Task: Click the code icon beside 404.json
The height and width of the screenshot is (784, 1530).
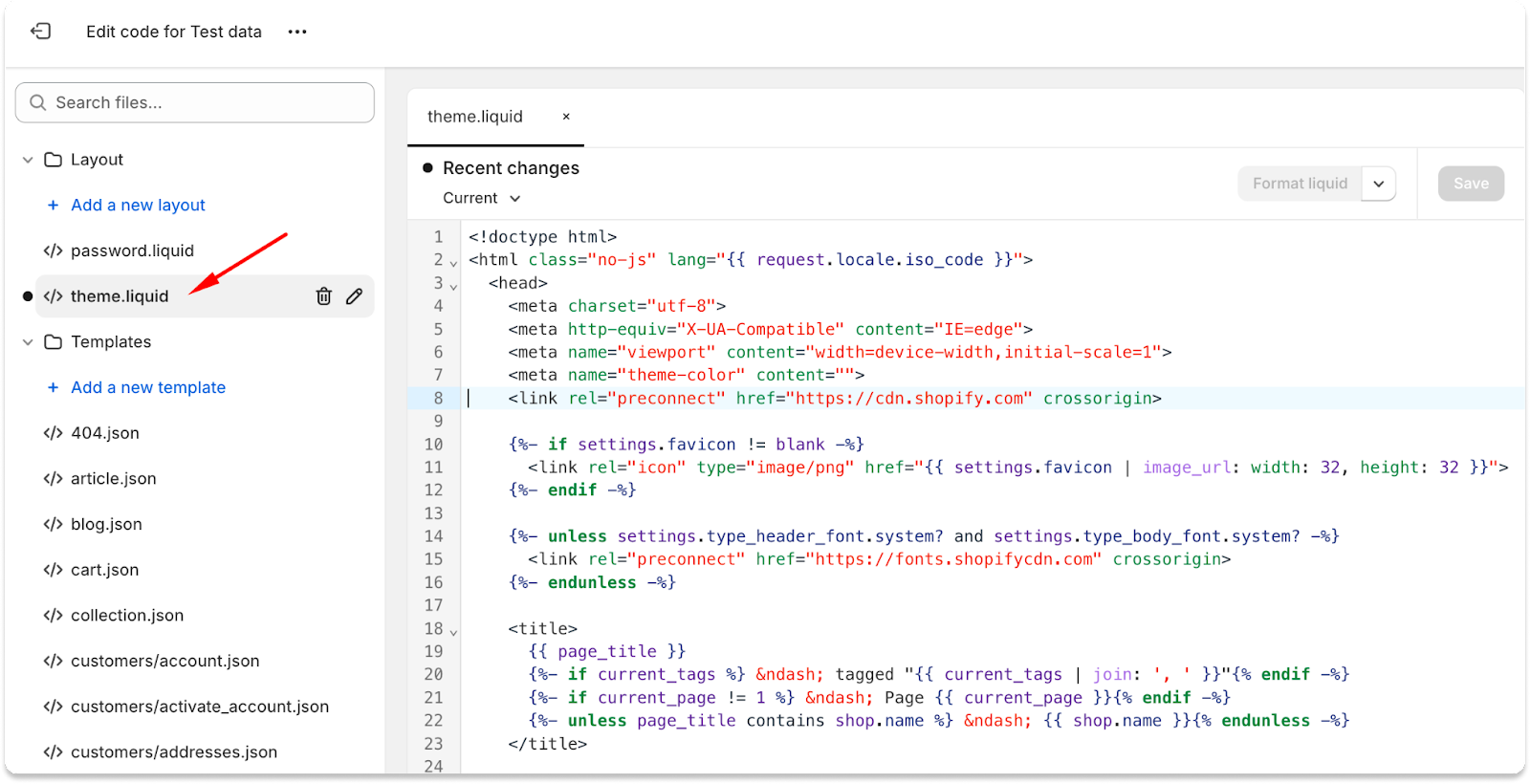Action: click(x=53, y=433)
